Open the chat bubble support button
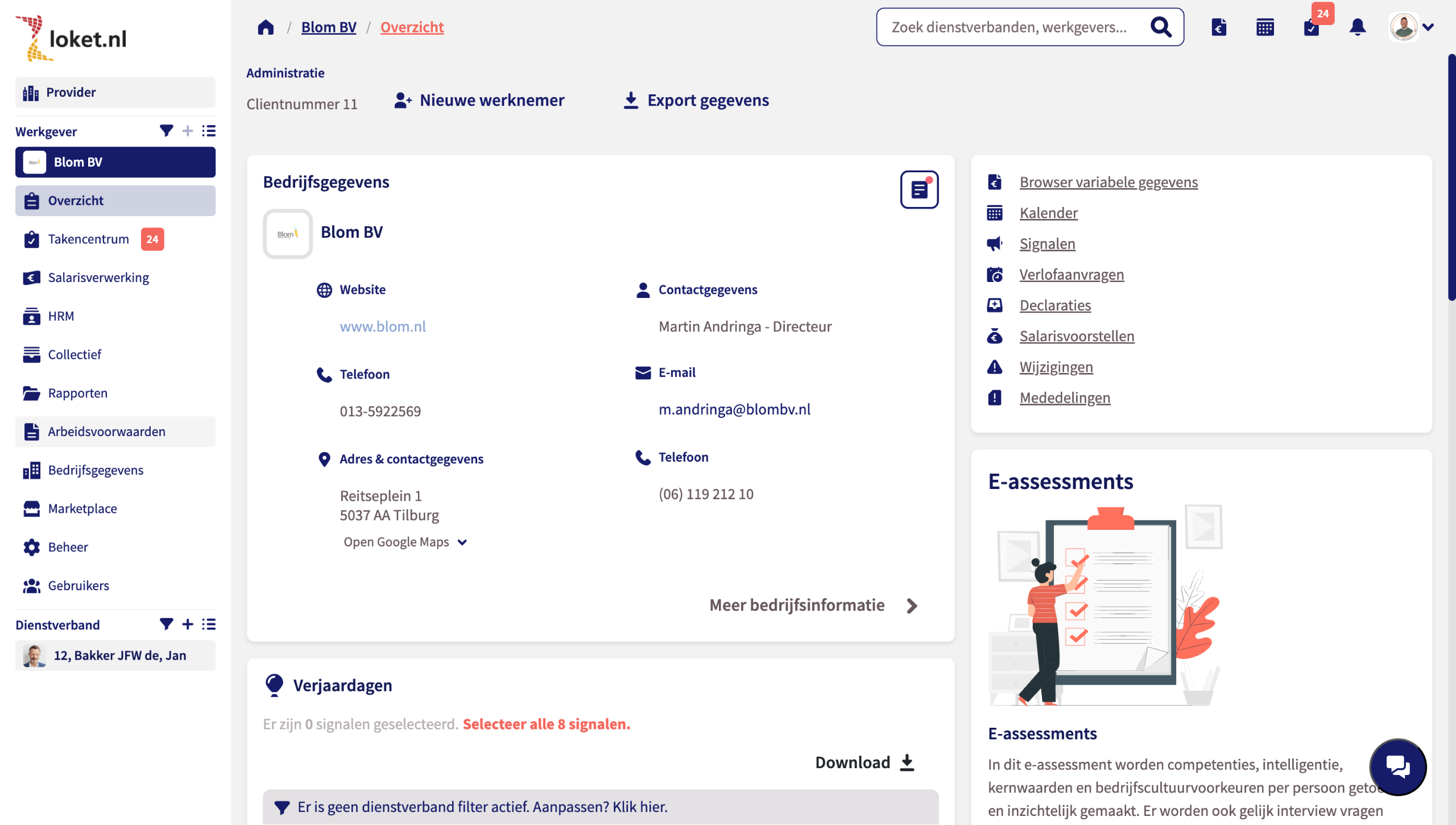The width and height of the screenshot is (1456, 825). 1397,766
